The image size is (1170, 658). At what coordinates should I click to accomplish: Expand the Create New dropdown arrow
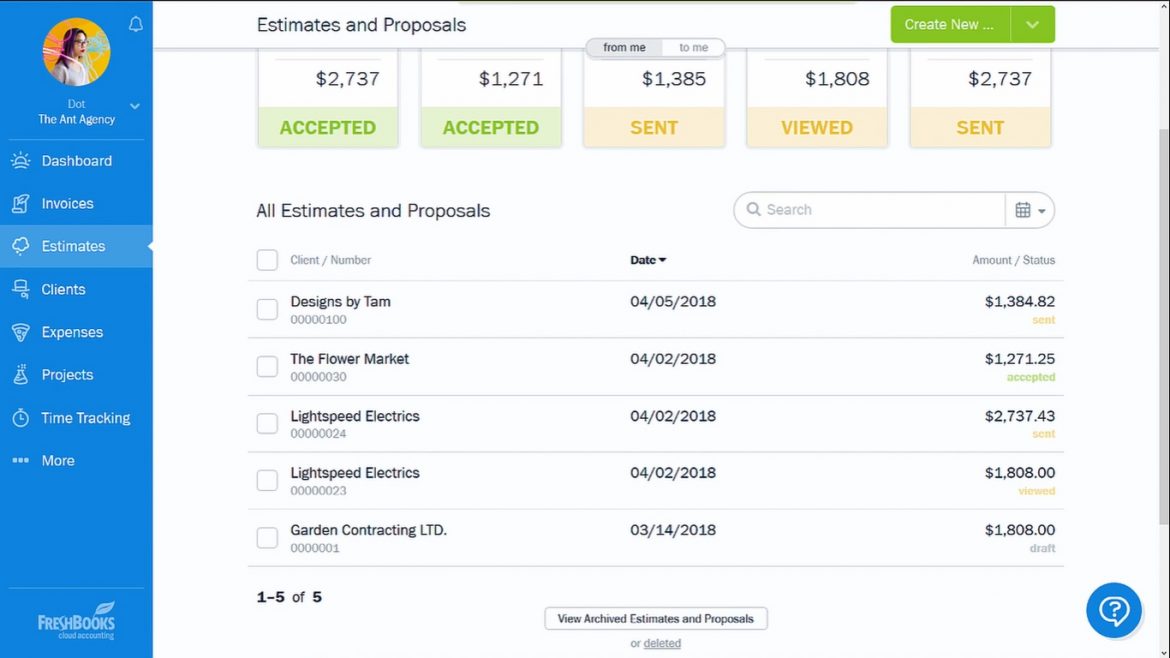tap(1033, 24)
